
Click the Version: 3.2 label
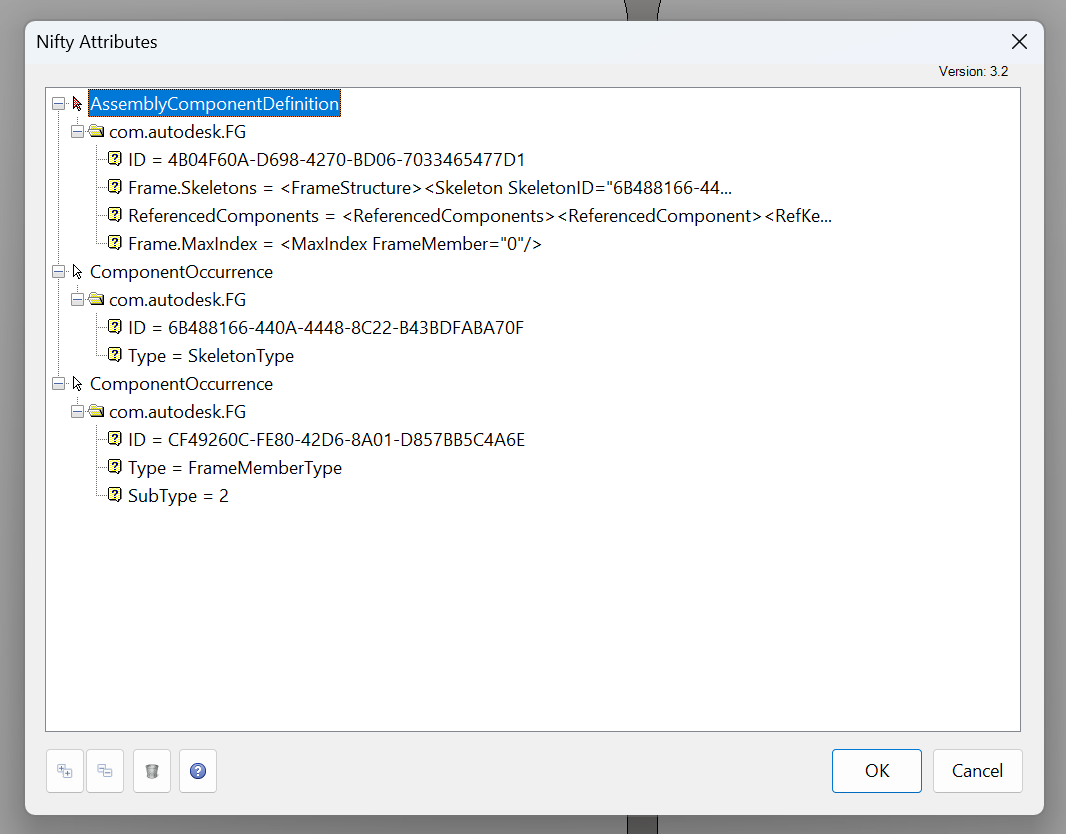tap(973, 71)
